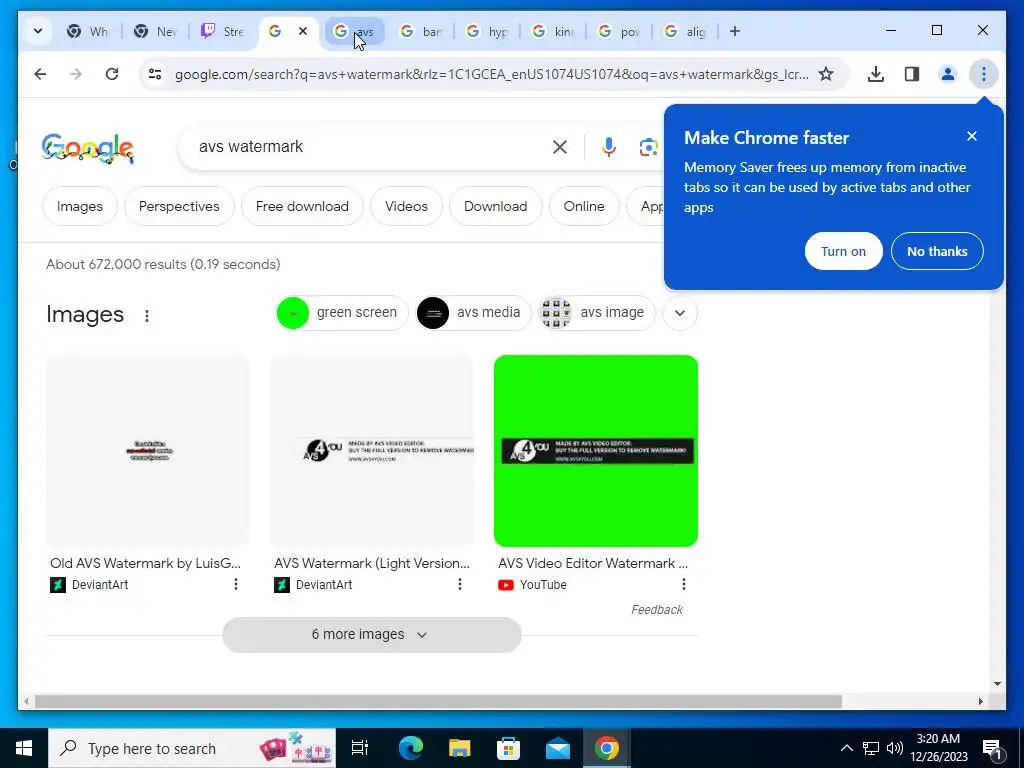Filter results by Images
The height and width of the screenshot is (768, 1024).
[x=80, y=206]
